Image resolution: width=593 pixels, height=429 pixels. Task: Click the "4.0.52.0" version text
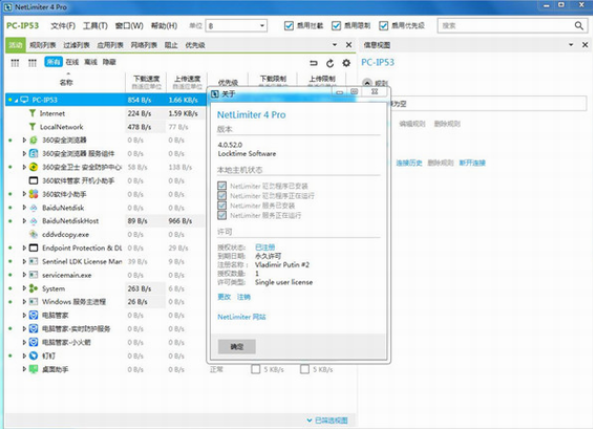click(x=230, y=145)
